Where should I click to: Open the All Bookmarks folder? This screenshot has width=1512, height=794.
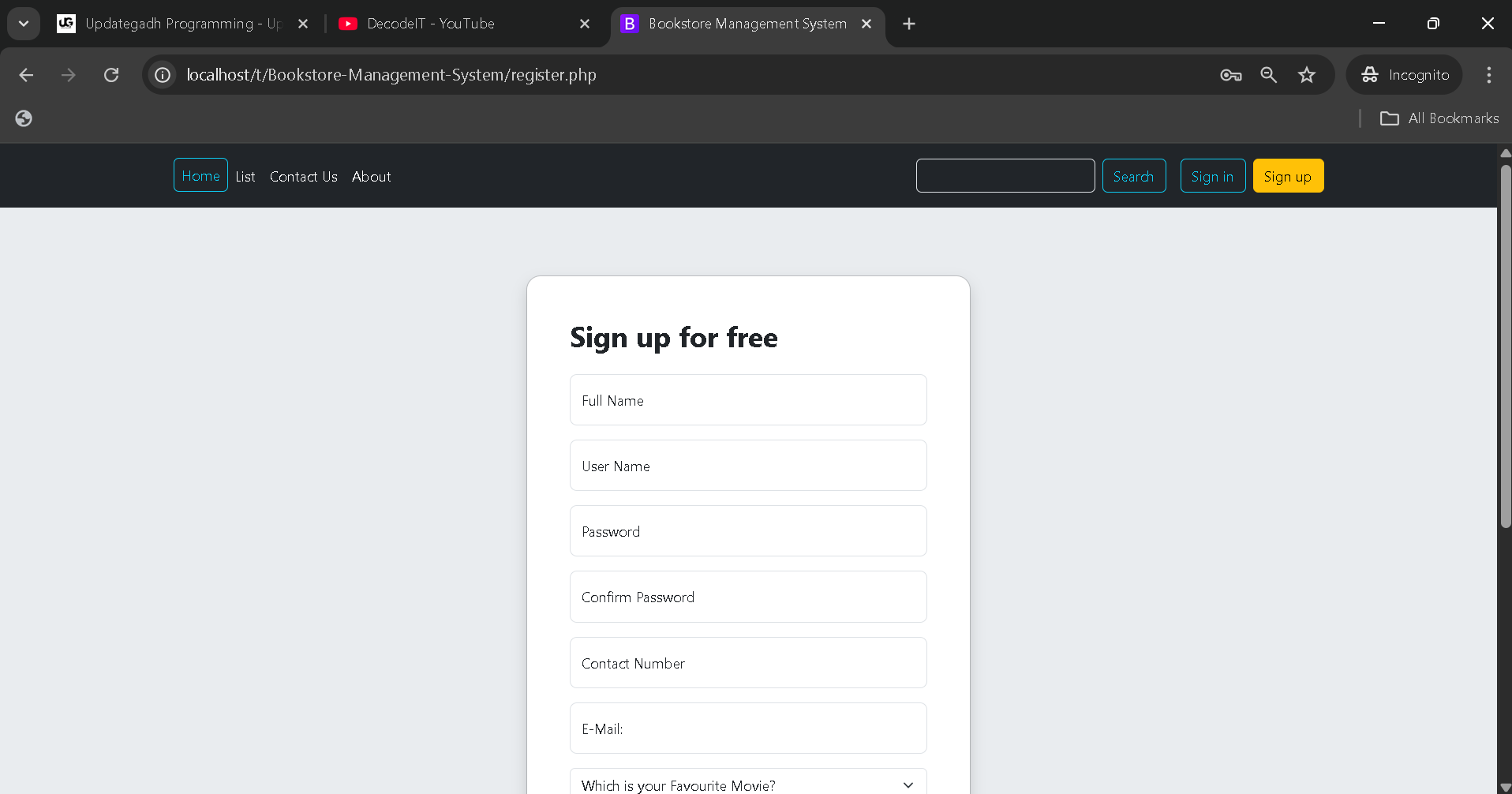pyautogui.click(x=1439, y=118)
